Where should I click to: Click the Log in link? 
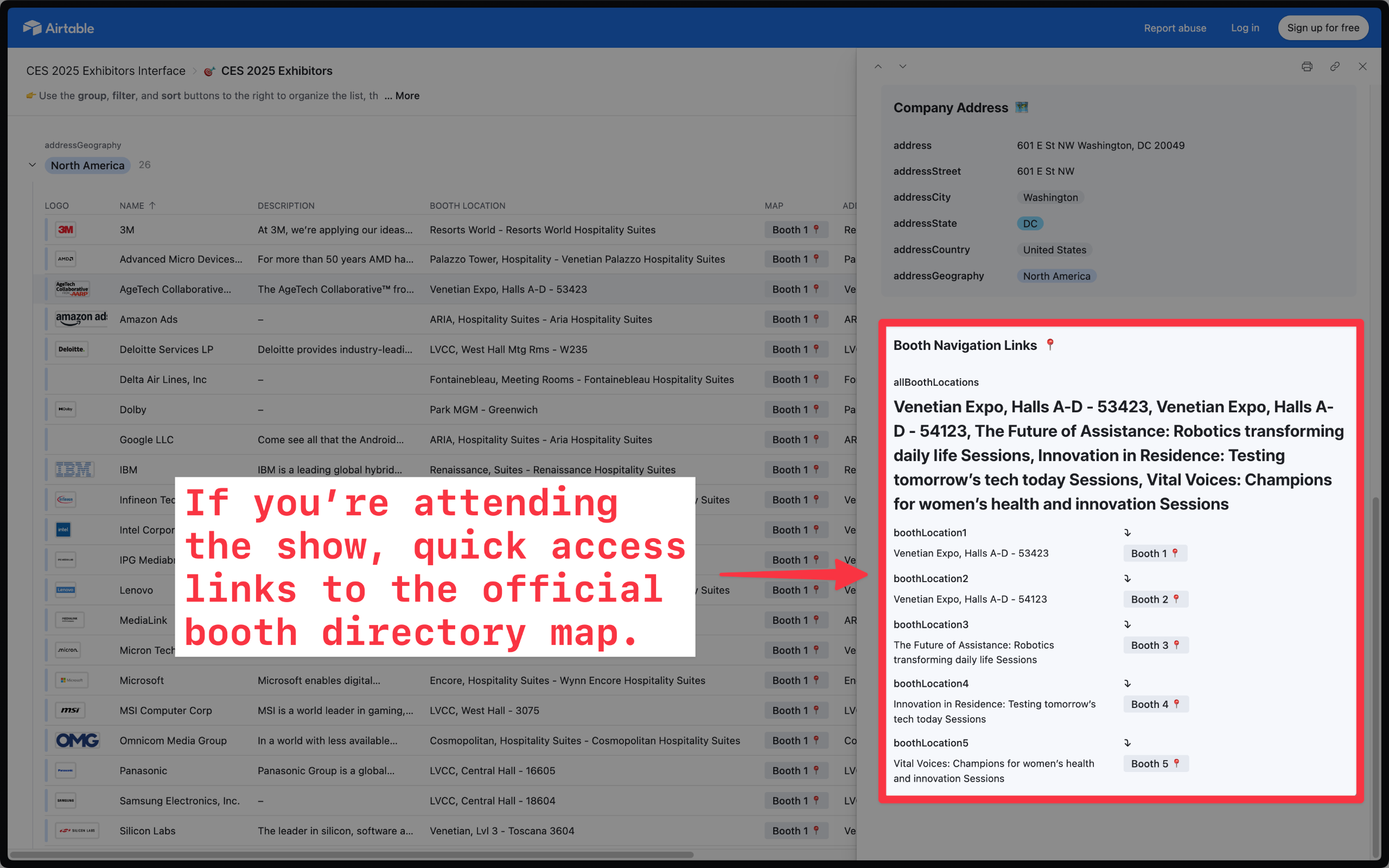click(1245, 28)
